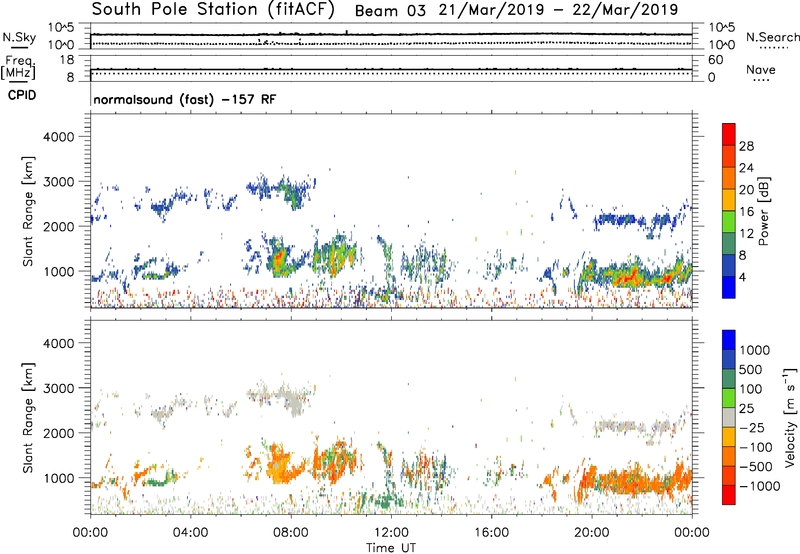The image size is (800, 554).
Task: Click the "Freq. [MHz]" axis label
Action: [x=18, y=68]
